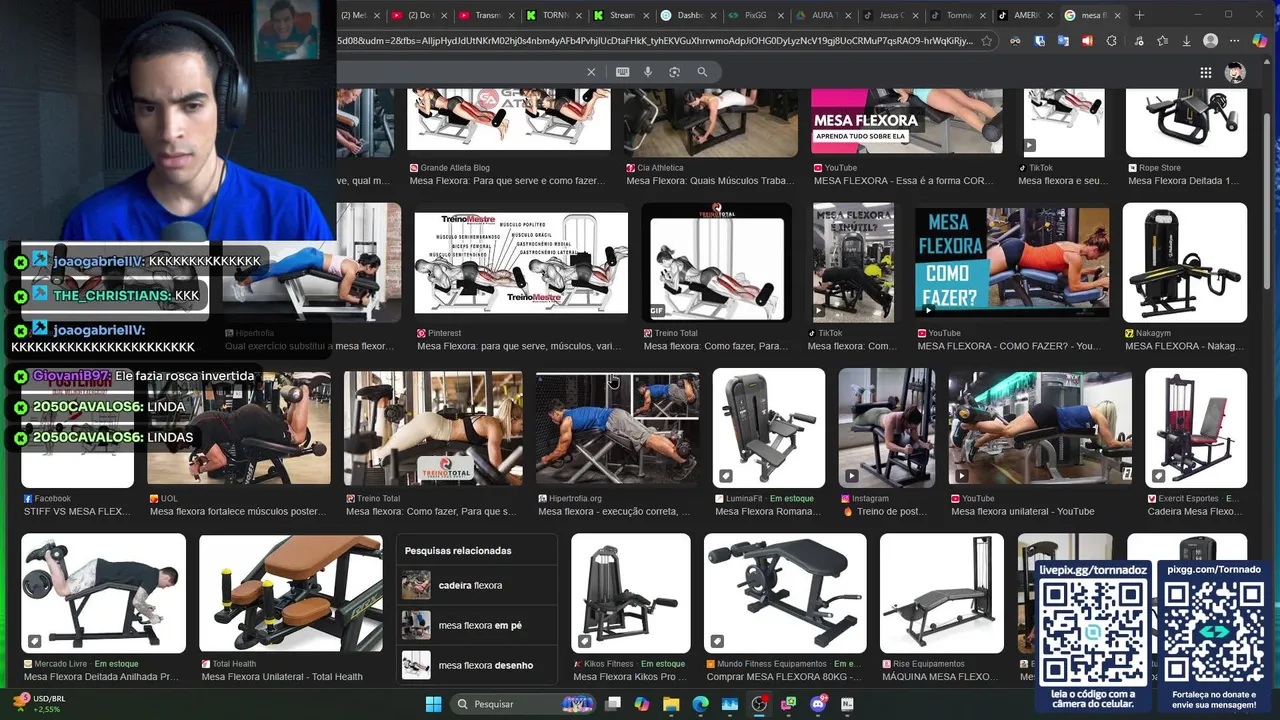The image size is (1280, 720).
Task: Open Rise Equipamentos MÁQUINA MESA FLEXORA image
Action: (941, 593)
